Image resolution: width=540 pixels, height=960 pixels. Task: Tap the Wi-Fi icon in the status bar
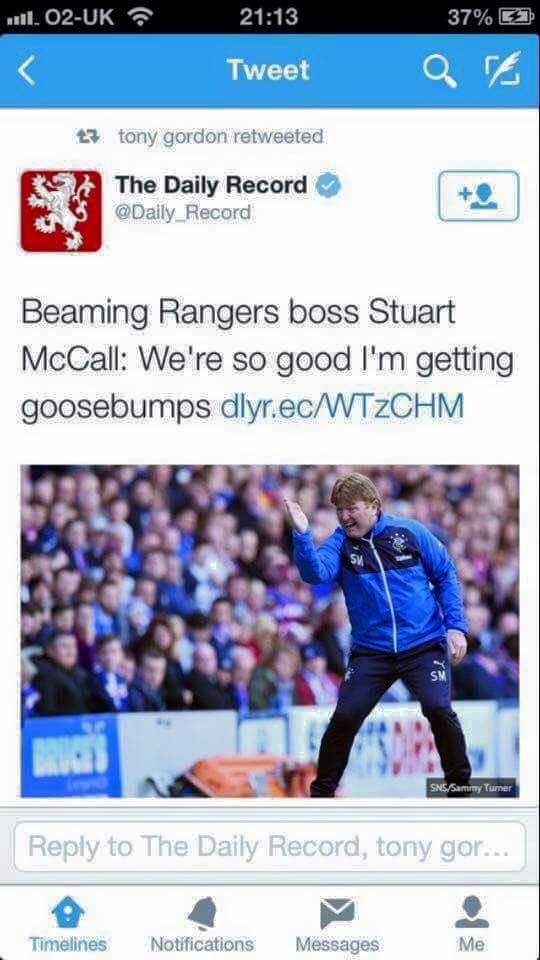(x=142, y=17)
